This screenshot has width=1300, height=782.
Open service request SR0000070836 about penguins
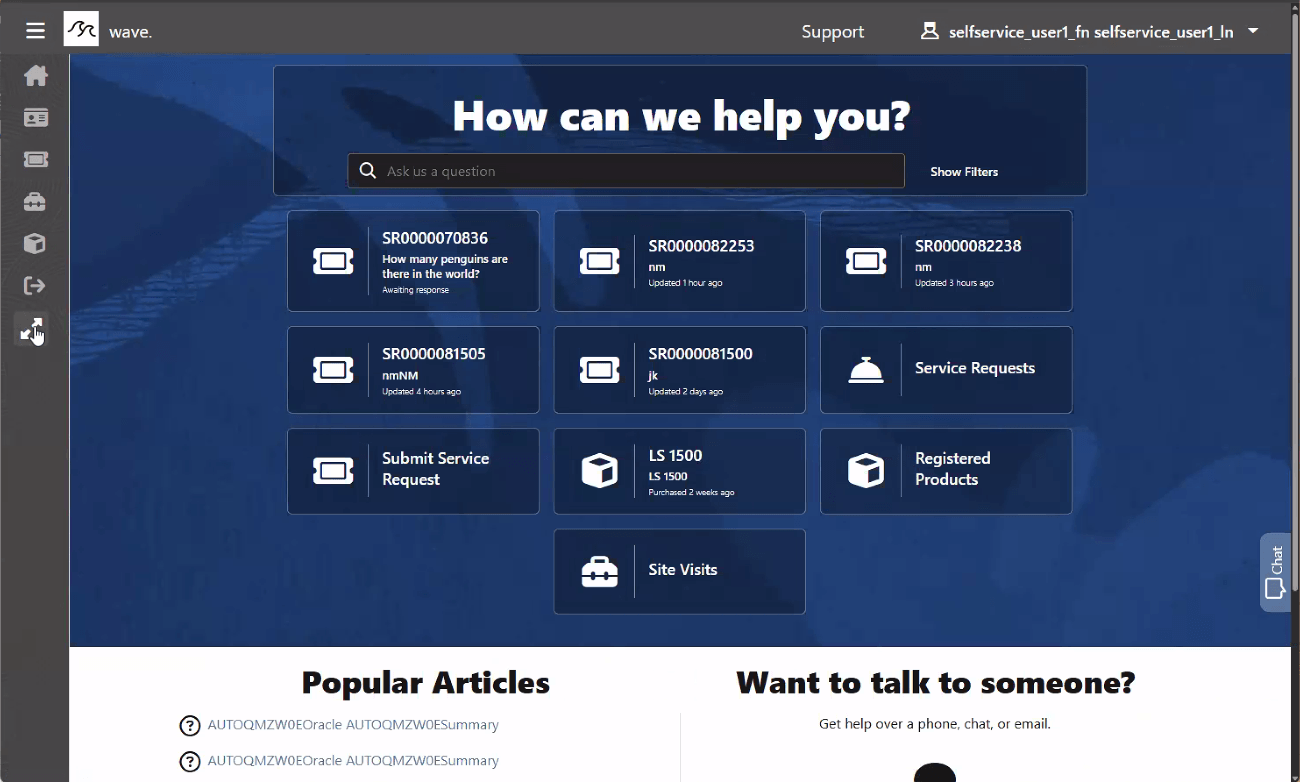pyautogui.click(x=413, y=261)
